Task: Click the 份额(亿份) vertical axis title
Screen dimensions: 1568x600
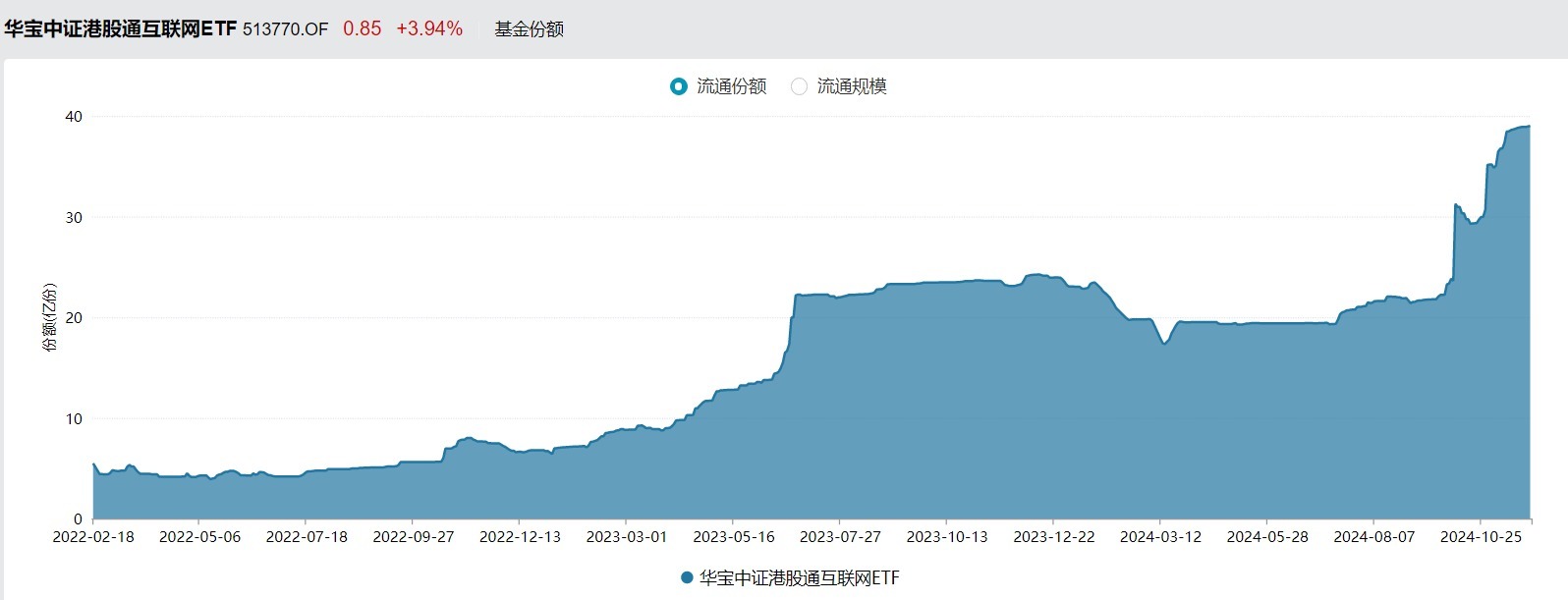Action: (50, 317)
